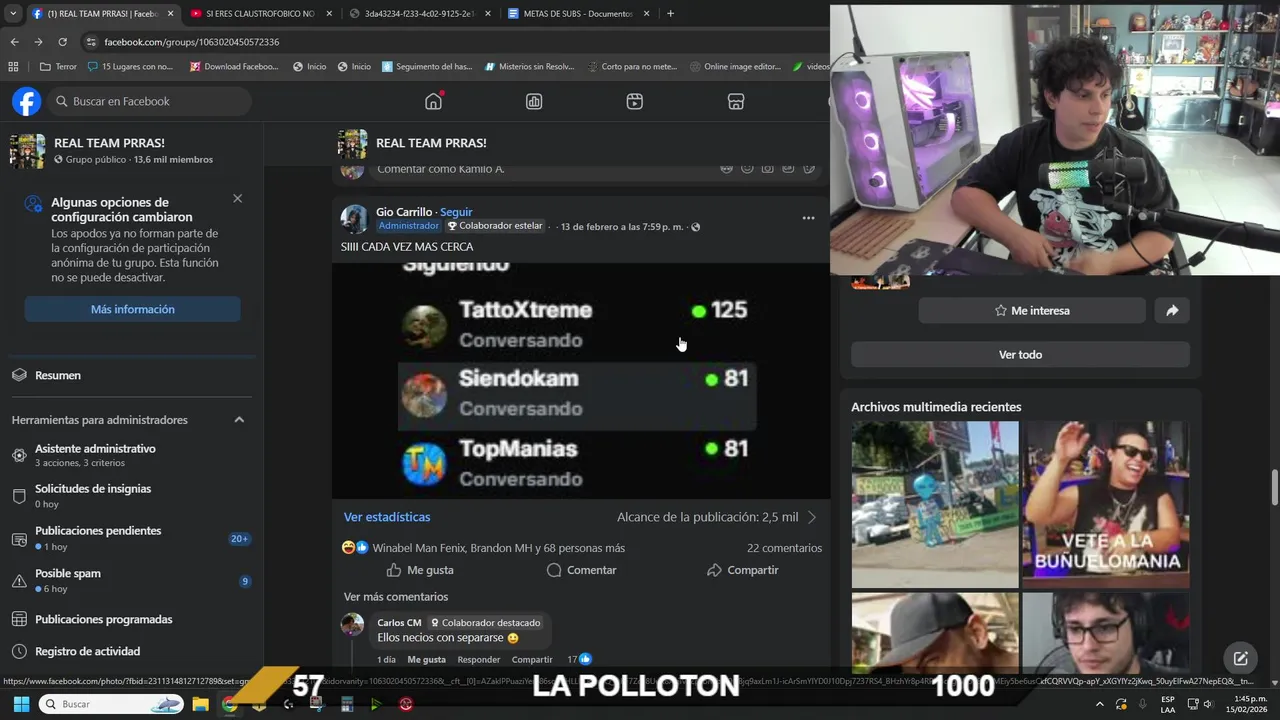Open Resumen in the group sidebar
The width and height of the screenshot is (1280, 720).
coord(131,375)
